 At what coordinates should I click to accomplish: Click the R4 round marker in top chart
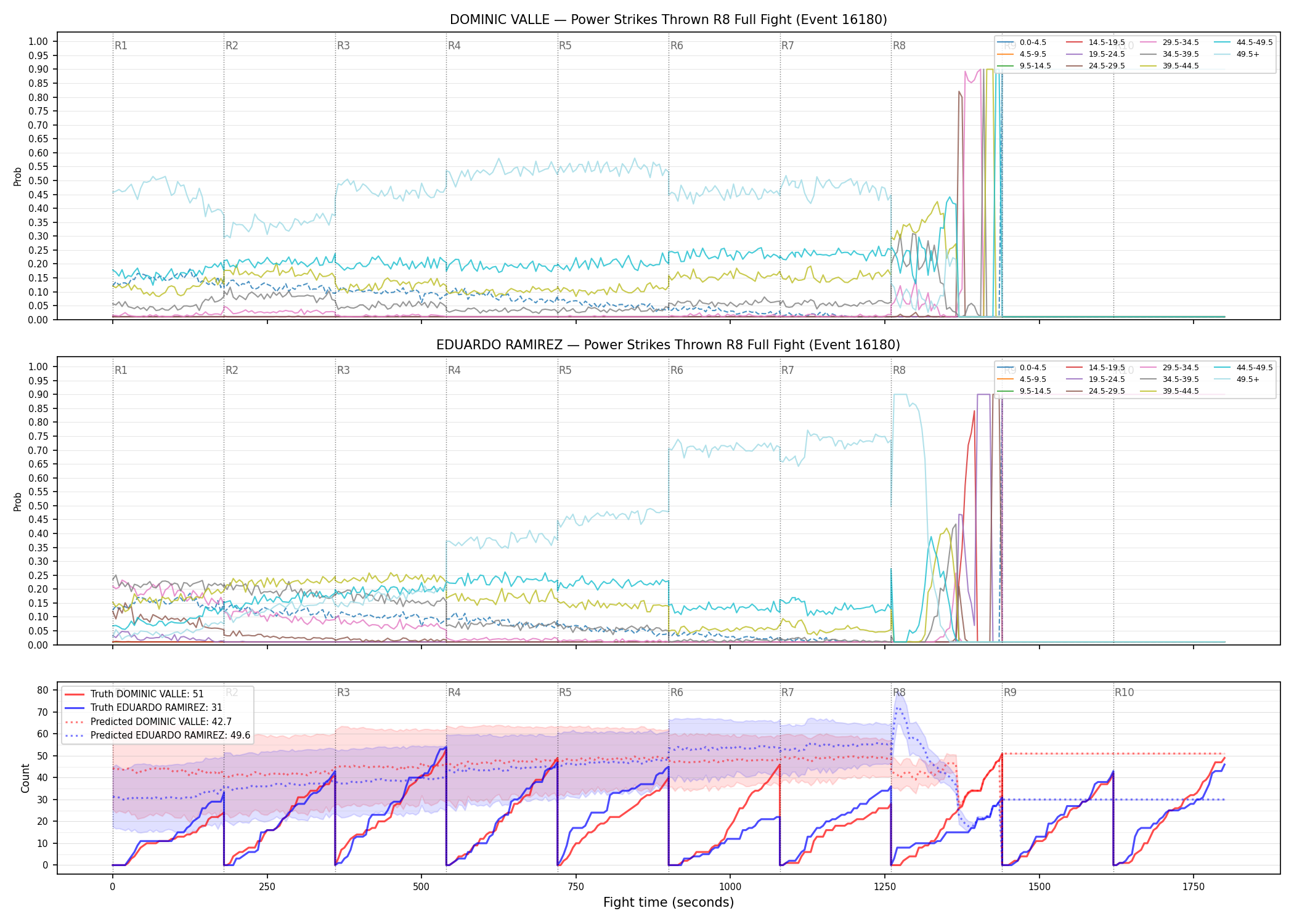(454, 46)
